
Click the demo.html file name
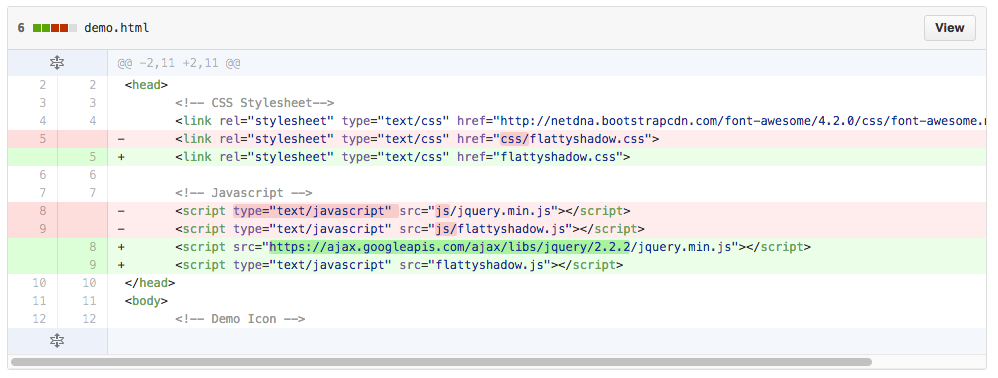[x=116, y=28]
